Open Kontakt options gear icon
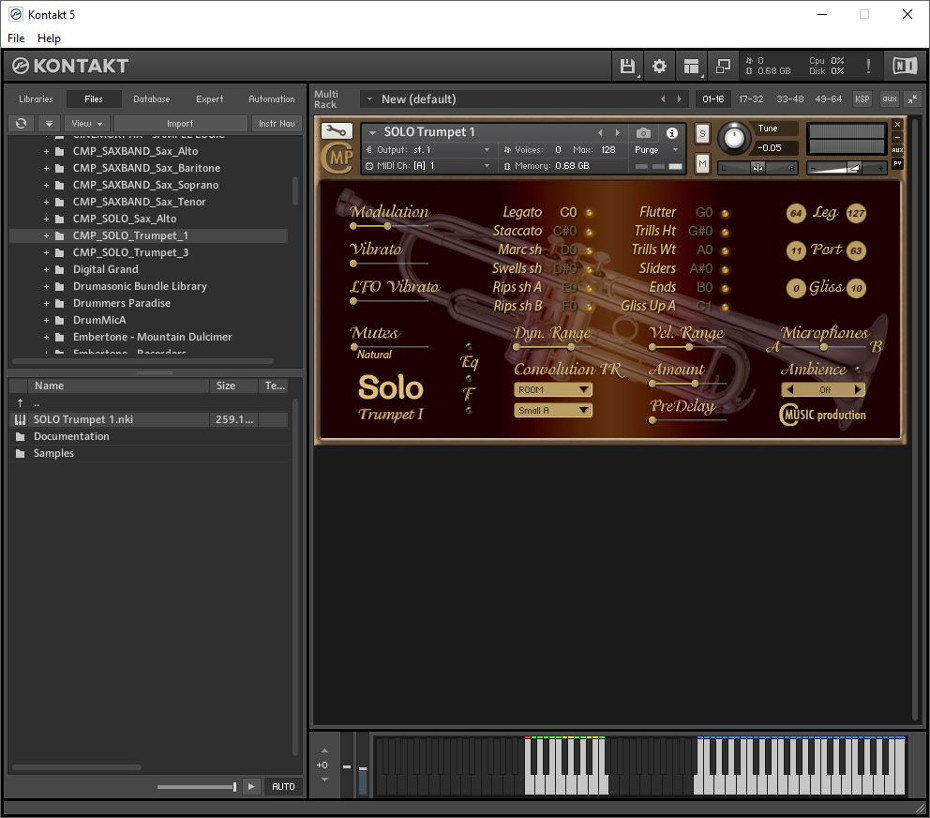The image size is (930, 818). point(659,66)
